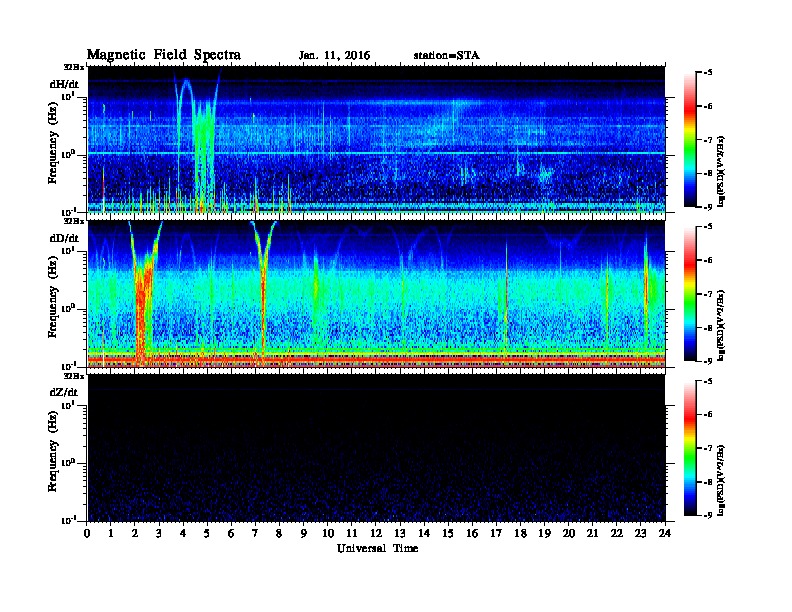Click hour 20 on the Universal Time axis

(x=569, y=533)
